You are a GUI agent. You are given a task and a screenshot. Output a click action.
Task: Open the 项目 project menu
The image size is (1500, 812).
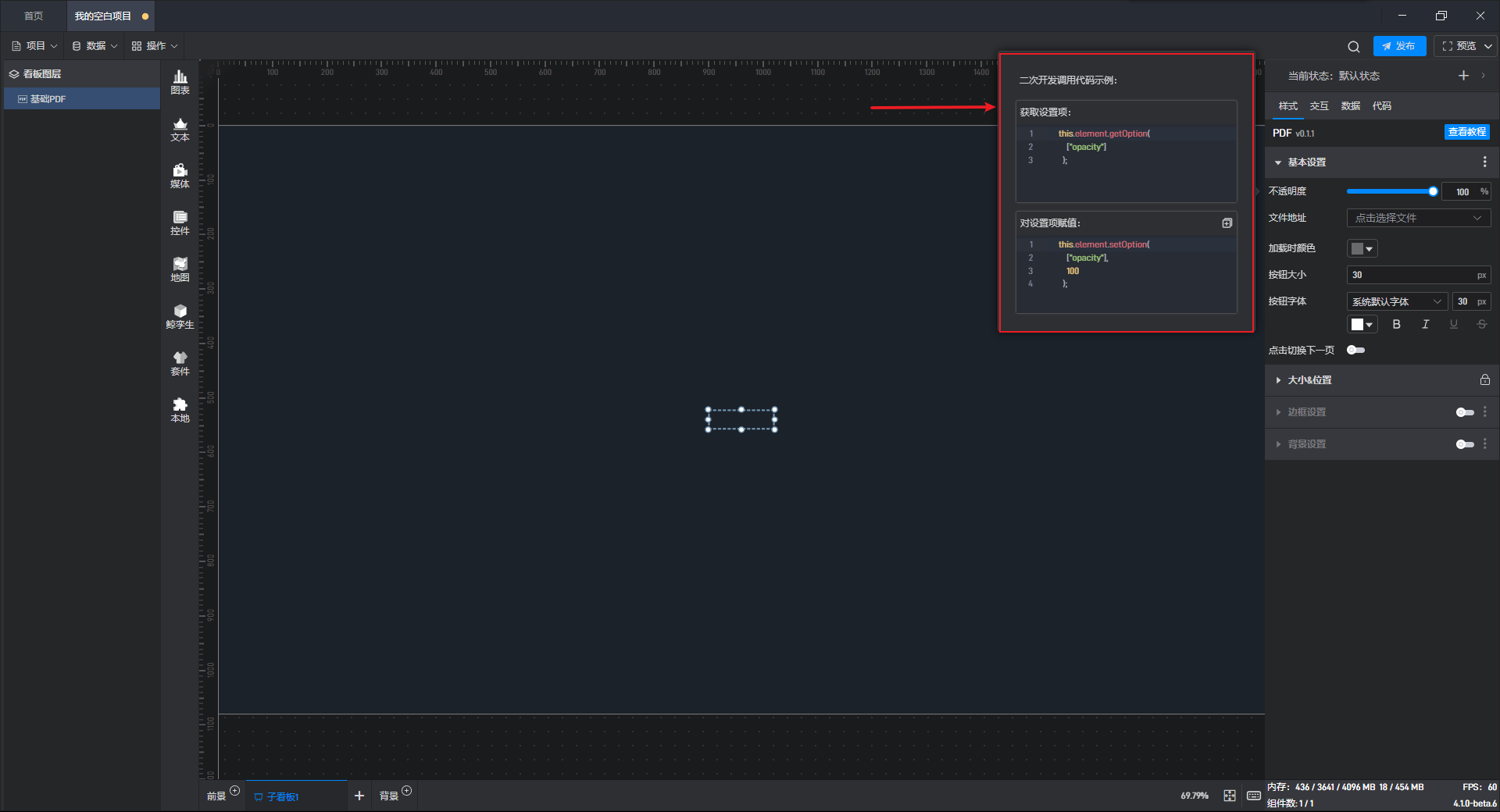click(x=34, y=46)
